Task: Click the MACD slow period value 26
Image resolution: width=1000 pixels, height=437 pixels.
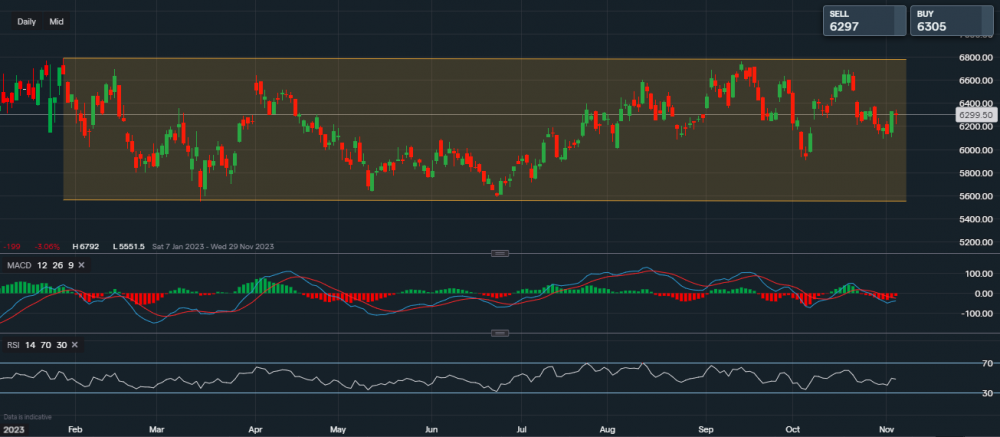Action: point(56,264)
